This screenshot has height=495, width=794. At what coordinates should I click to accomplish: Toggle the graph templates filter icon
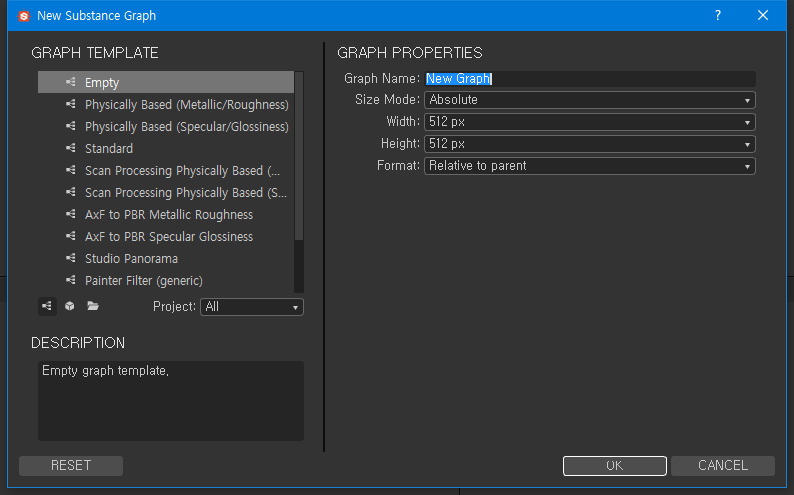tap(47, 306)
